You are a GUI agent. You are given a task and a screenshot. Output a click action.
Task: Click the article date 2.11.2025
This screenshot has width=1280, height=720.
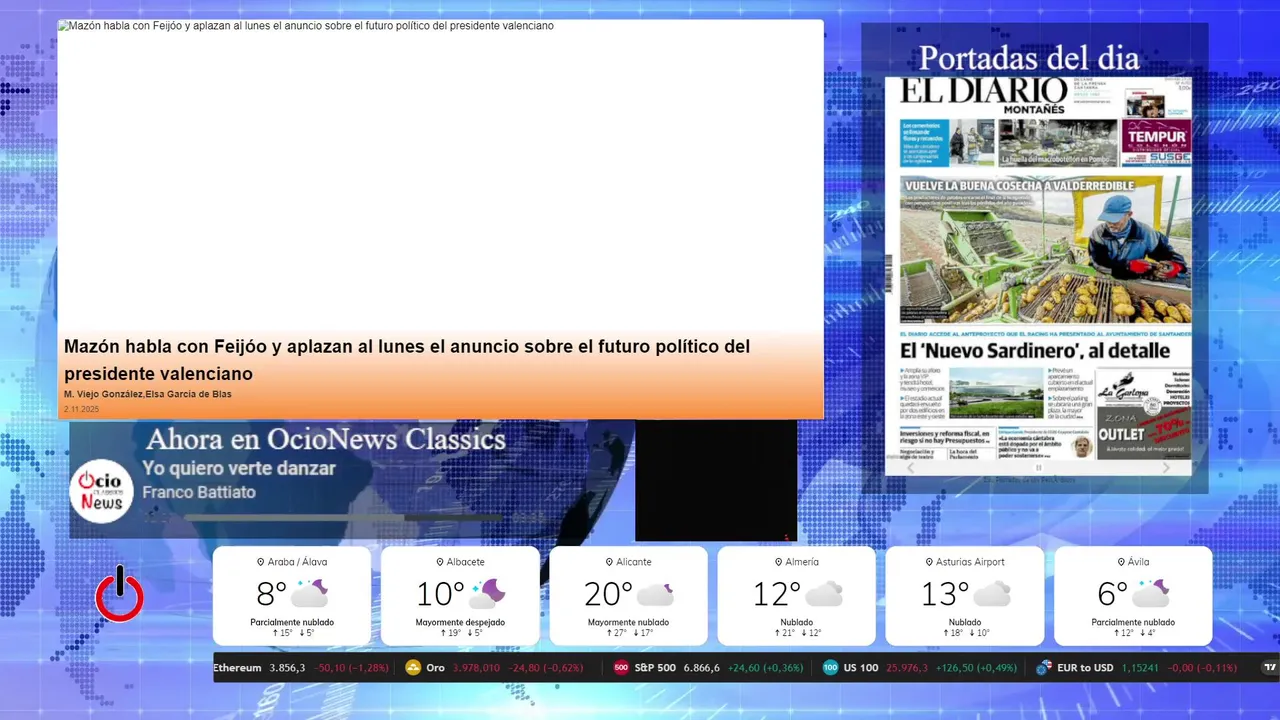coord(81,409)
